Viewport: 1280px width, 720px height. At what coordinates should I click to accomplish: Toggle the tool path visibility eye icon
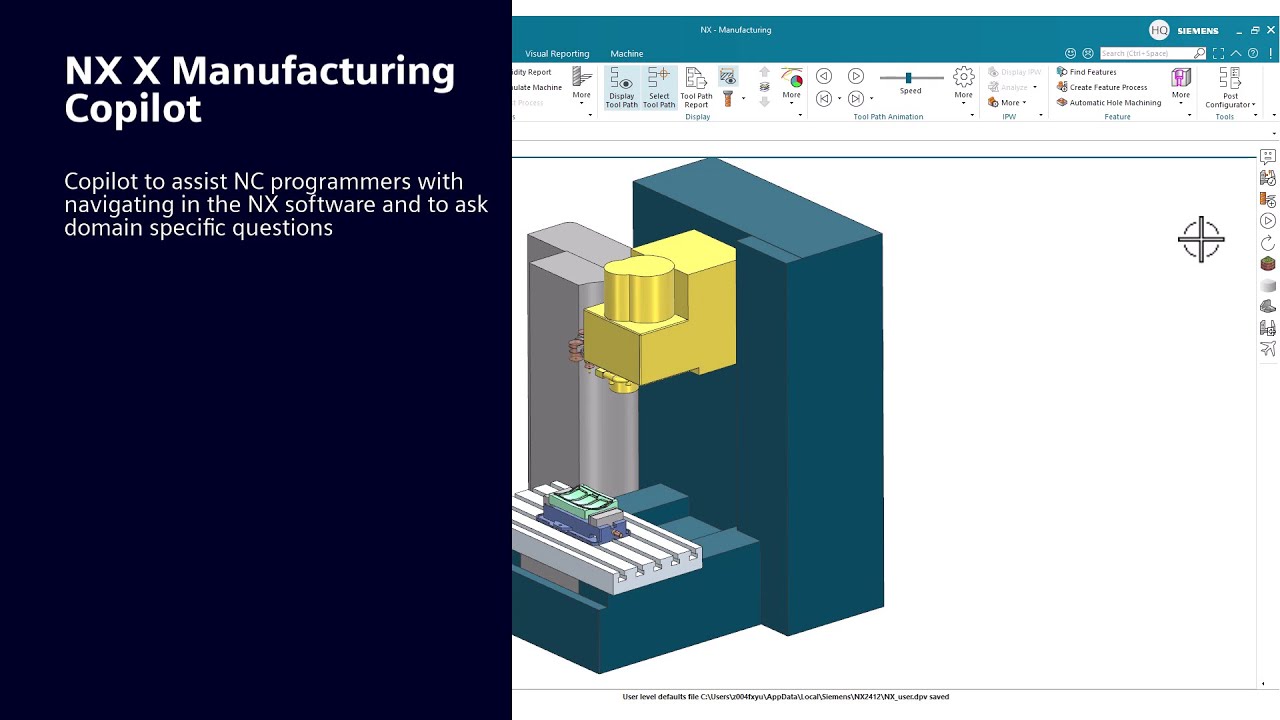728,77
